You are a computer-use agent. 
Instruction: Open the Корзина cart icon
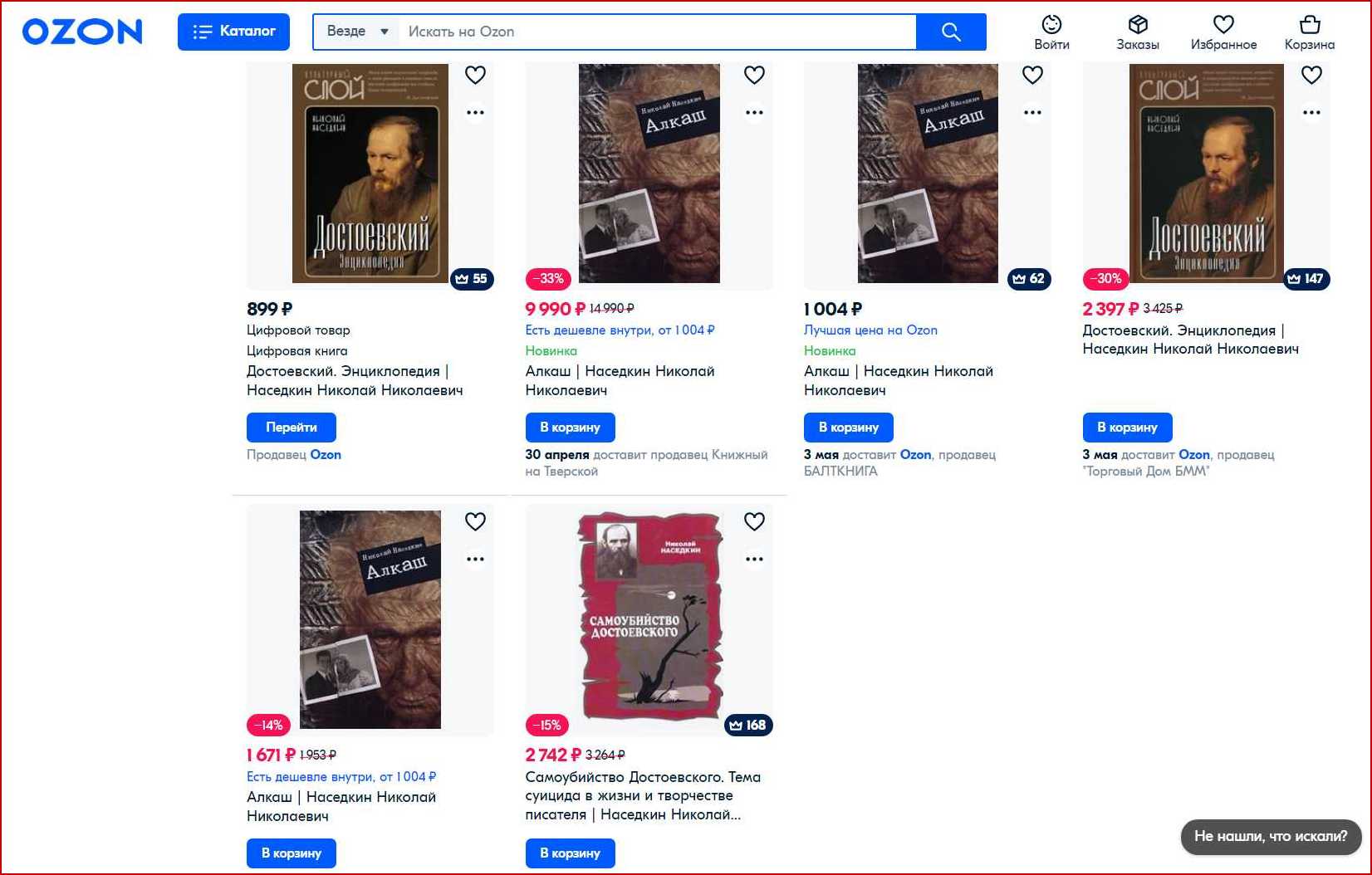tap(1310, 33)
